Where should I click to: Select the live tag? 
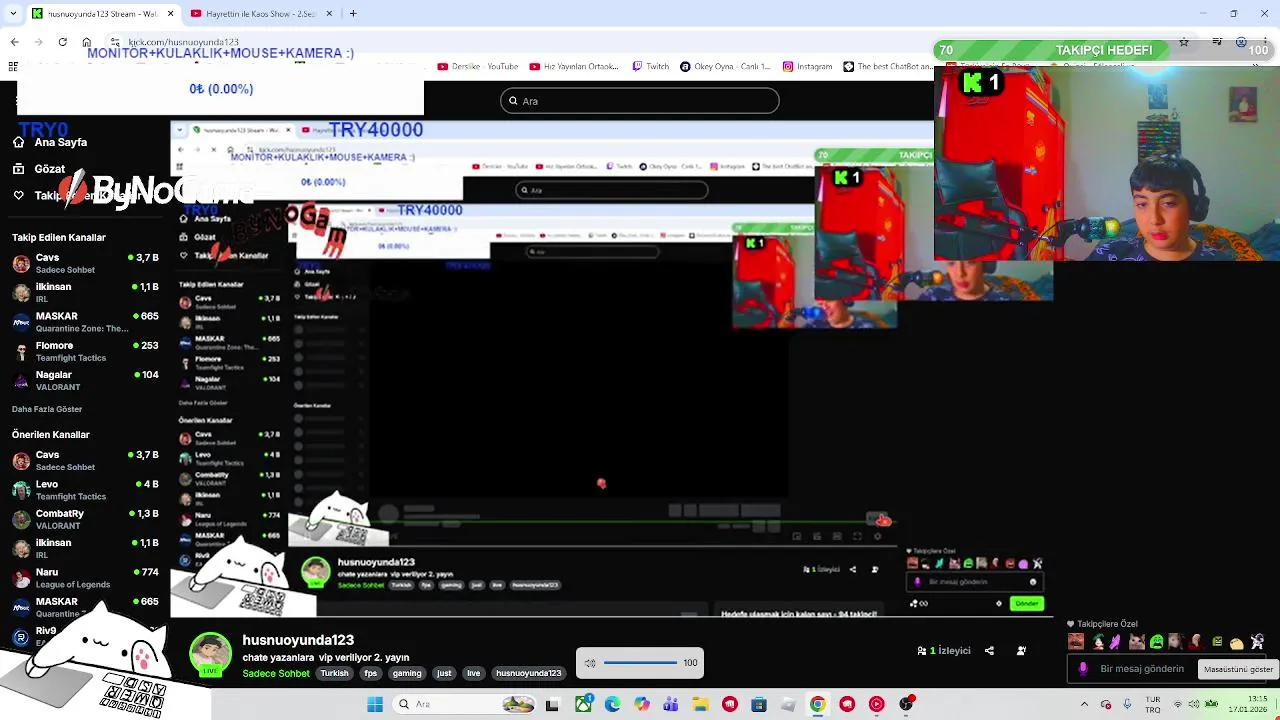(x=474, y=673)
